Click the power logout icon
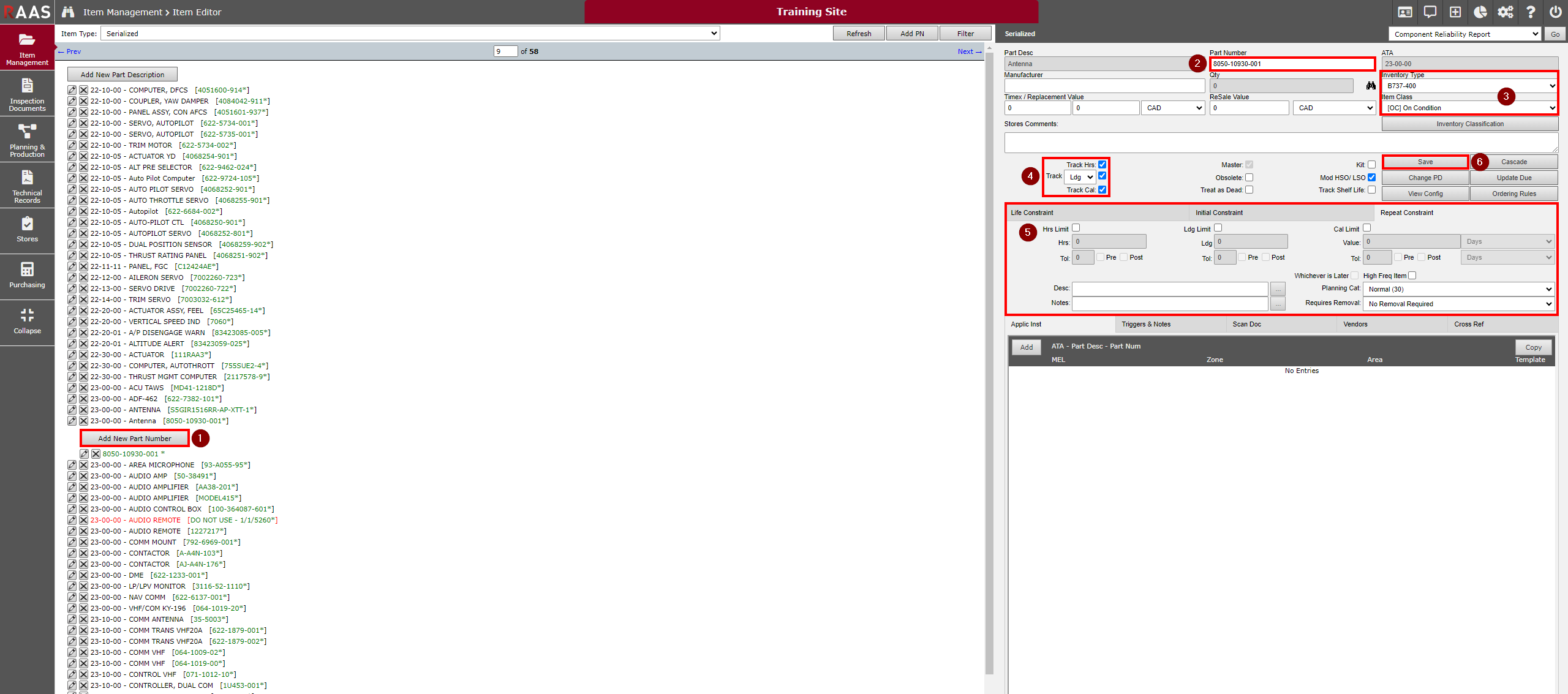This screenshot has height=694, width=1568. point(1555,12)
